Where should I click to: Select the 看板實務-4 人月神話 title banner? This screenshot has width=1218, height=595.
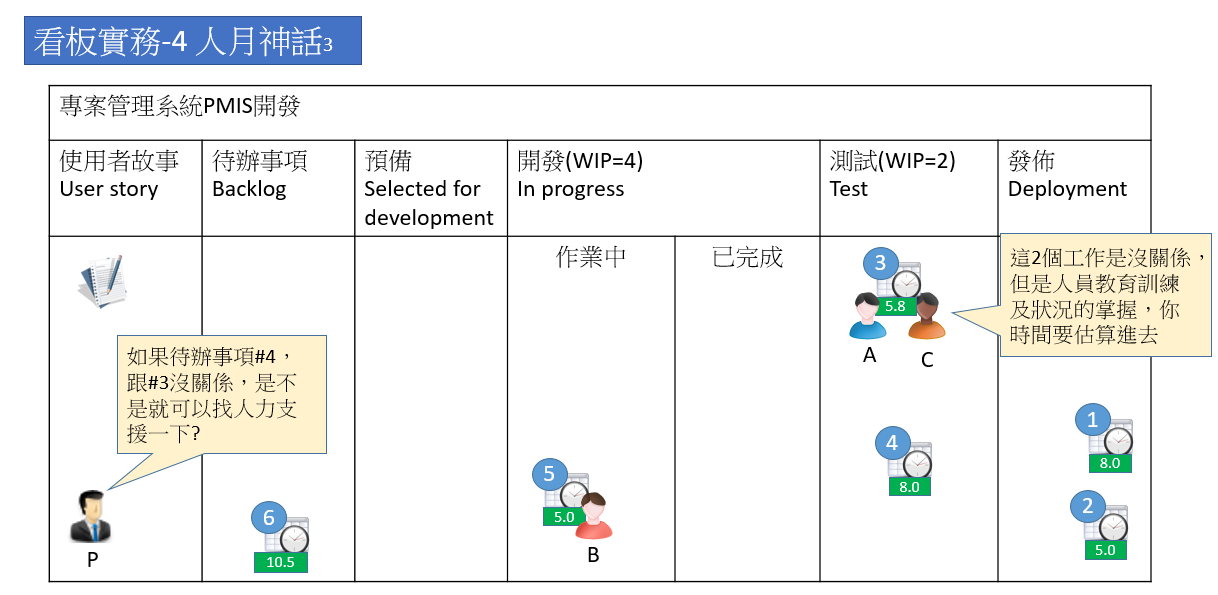(193, 41)
